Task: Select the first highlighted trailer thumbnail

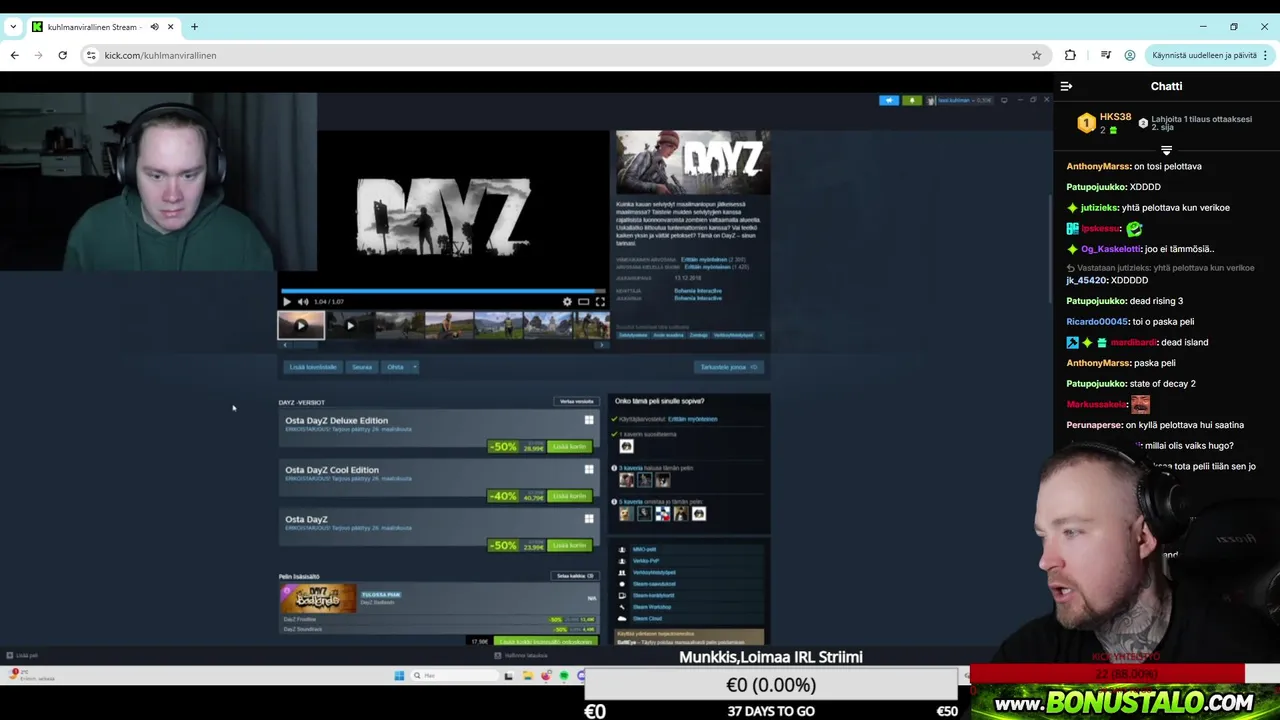Action: (301, 325)
